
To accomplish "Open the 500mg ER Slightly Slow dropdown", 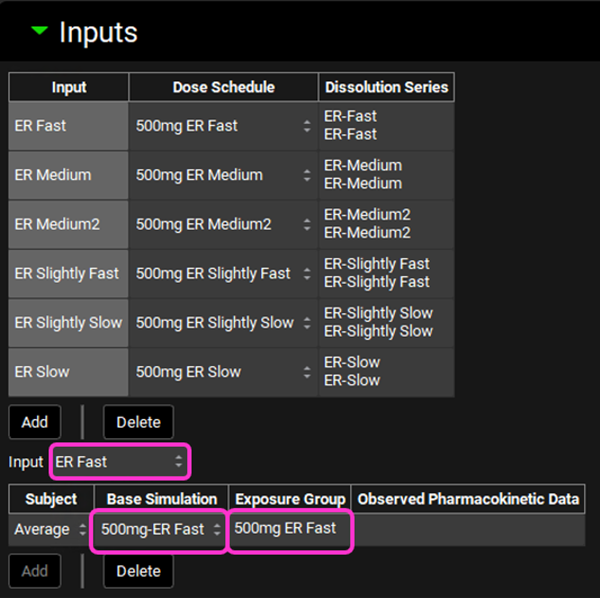I will pos(223,322).
